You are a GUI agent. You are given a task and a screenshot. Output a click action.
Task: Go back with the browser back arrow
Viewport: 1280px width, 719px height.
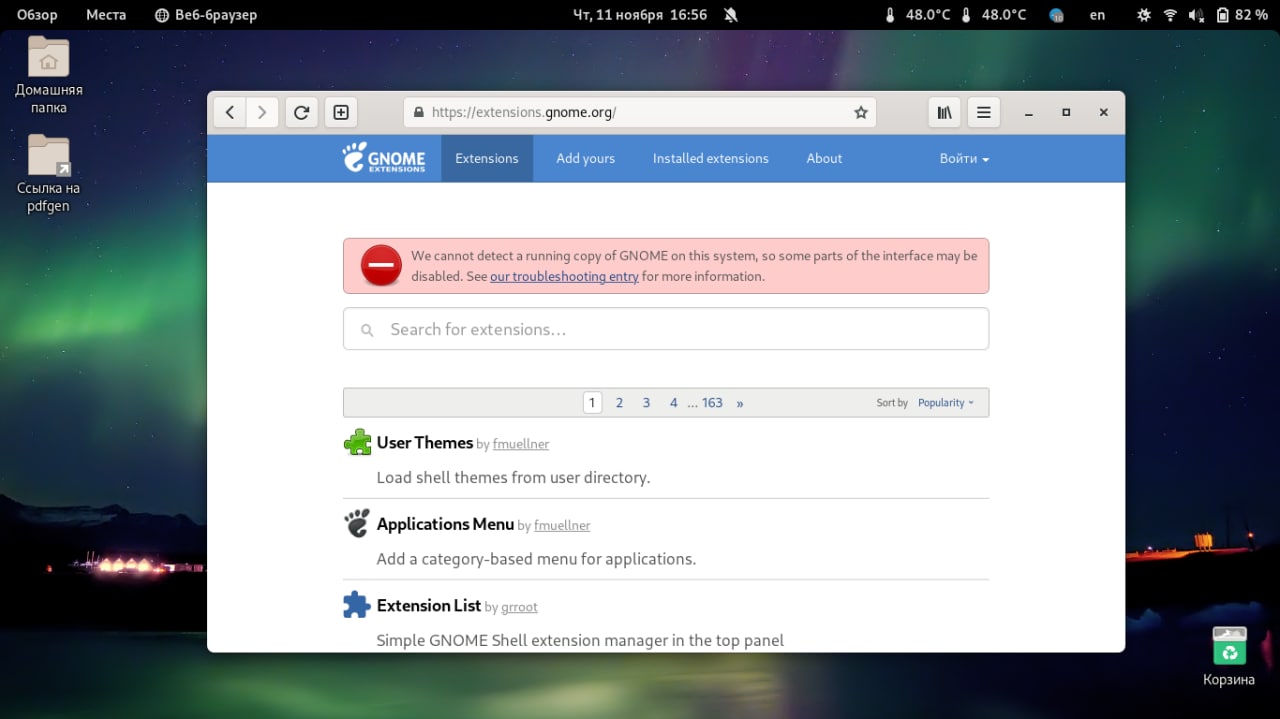(230, 112)
